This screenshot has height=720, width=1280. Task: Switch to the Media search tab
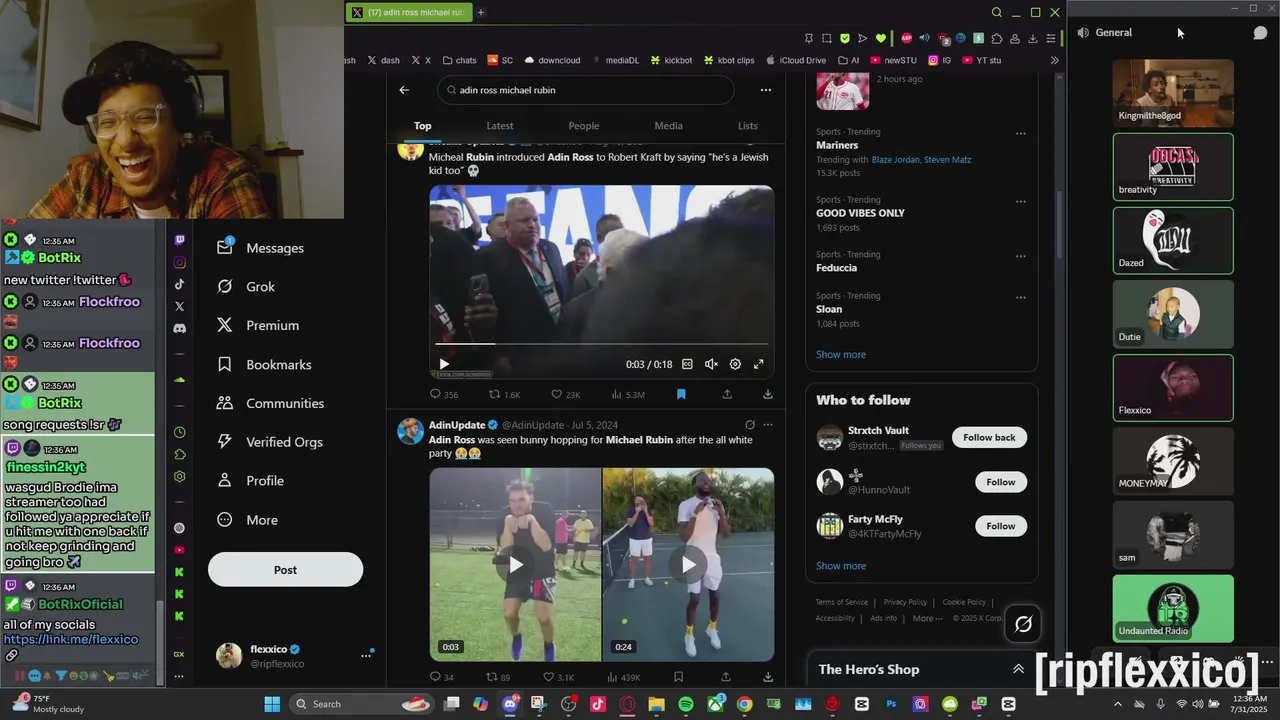pos(669,126)
